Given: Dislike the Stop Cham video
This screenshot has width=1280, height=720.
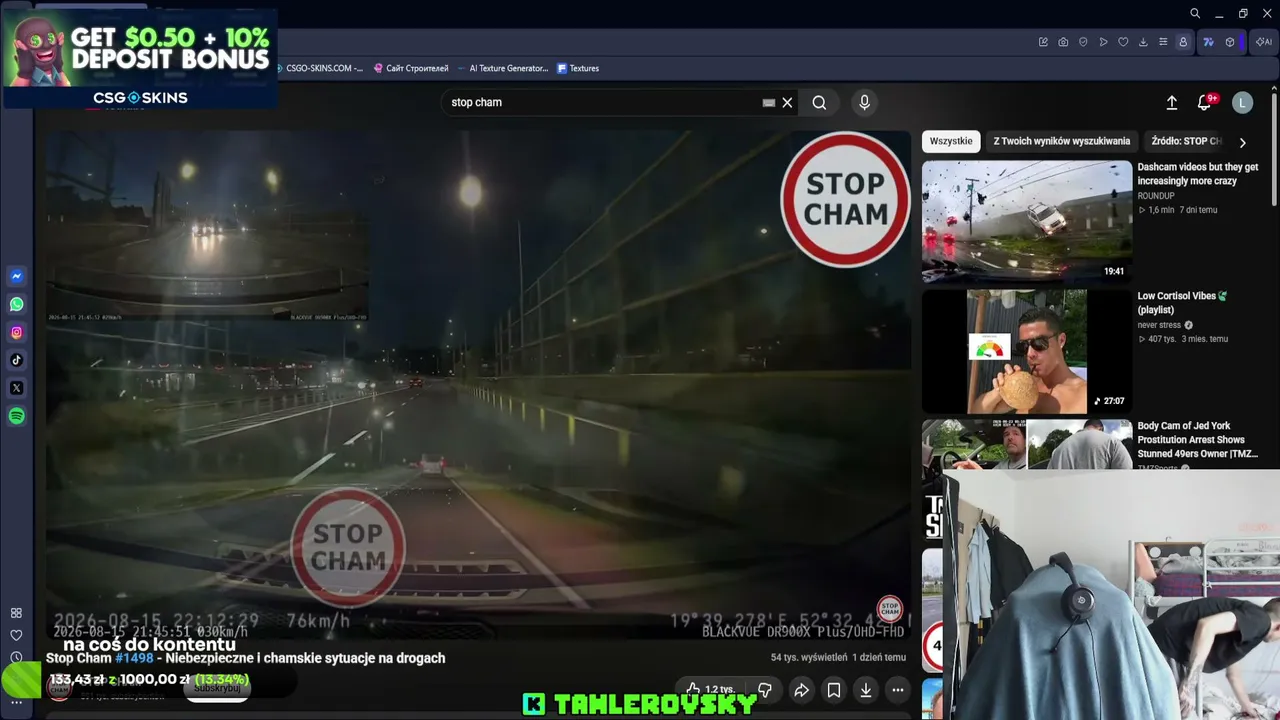Looking at the screenshot, I should pos(765,690).
